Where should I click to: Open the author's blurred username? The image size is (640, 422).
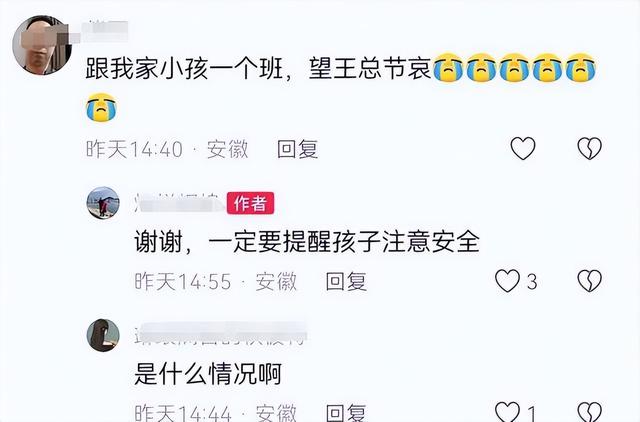(x=178, y=203)
